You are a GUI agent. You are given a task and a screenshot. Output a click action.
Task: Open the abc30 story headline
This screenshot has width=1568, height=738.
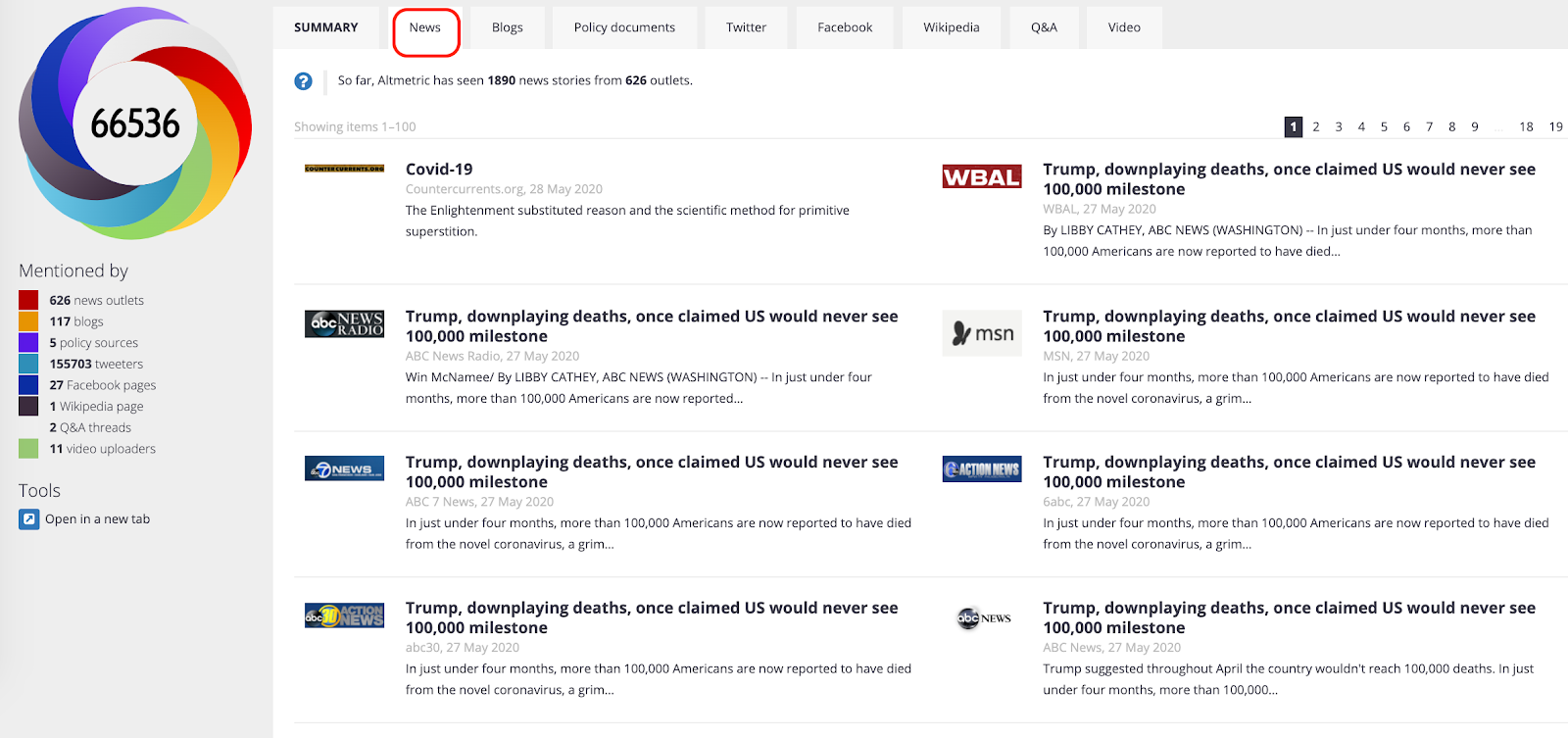pyautogui.click(x=652, y=617)
